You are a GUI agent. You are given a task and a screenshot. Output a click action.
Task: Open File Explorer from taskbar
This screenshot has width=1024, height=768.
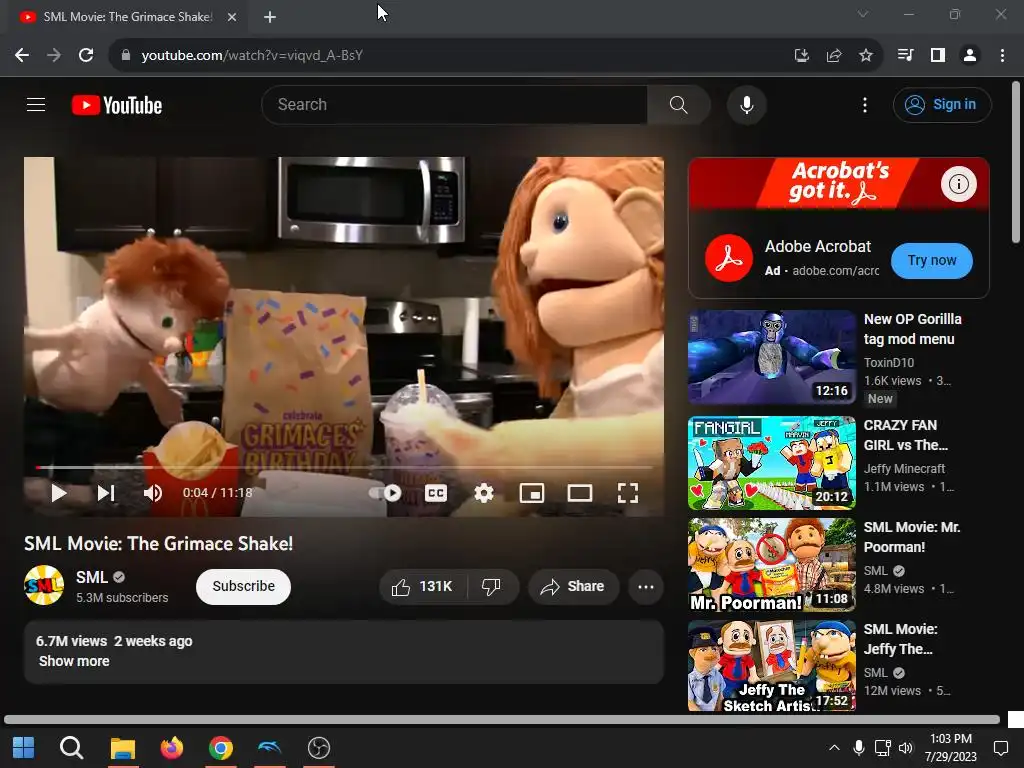(122, 747)
